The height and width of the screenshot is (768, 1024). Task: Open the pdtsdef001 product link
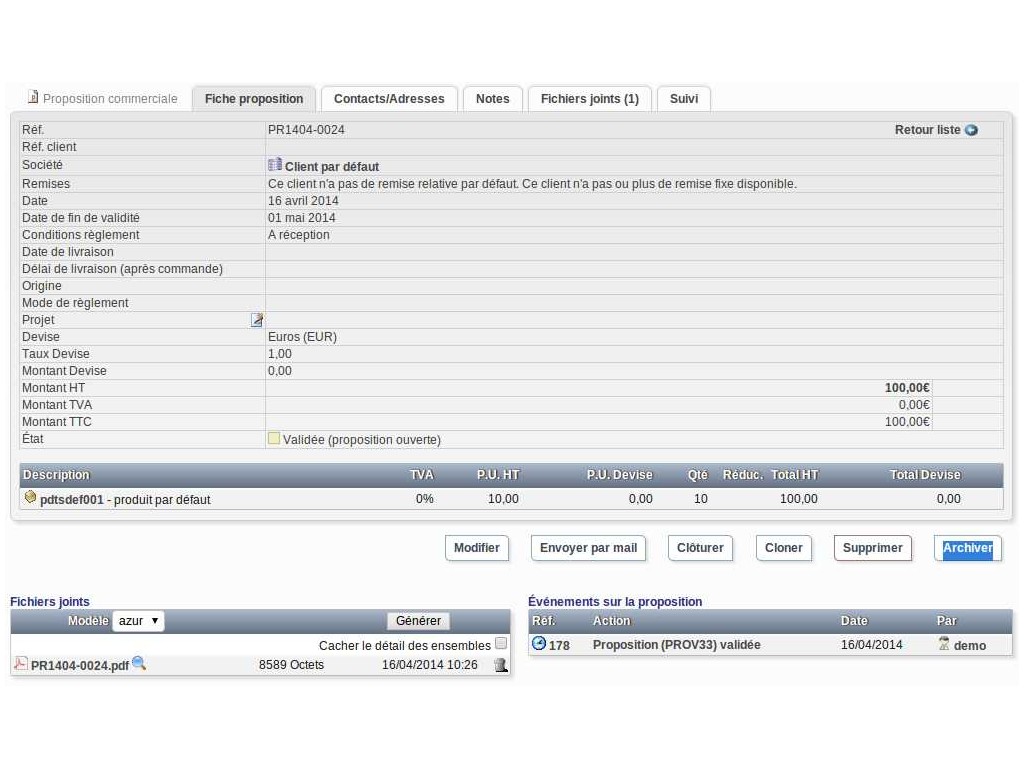[x=72, y=500]
